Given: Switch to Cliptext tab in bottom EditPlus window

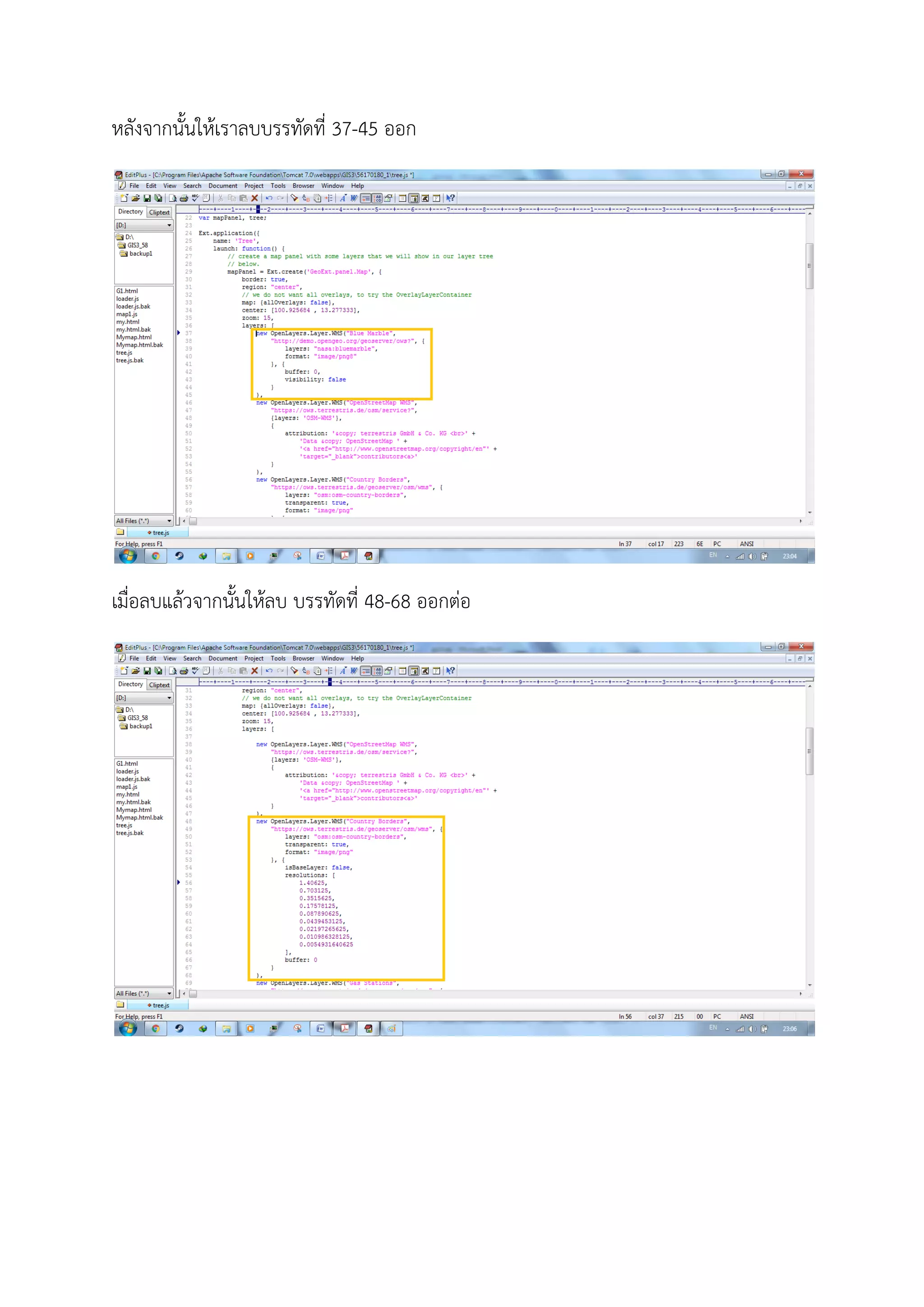Looking at the screenshot, I should click(x=159, y=685).
